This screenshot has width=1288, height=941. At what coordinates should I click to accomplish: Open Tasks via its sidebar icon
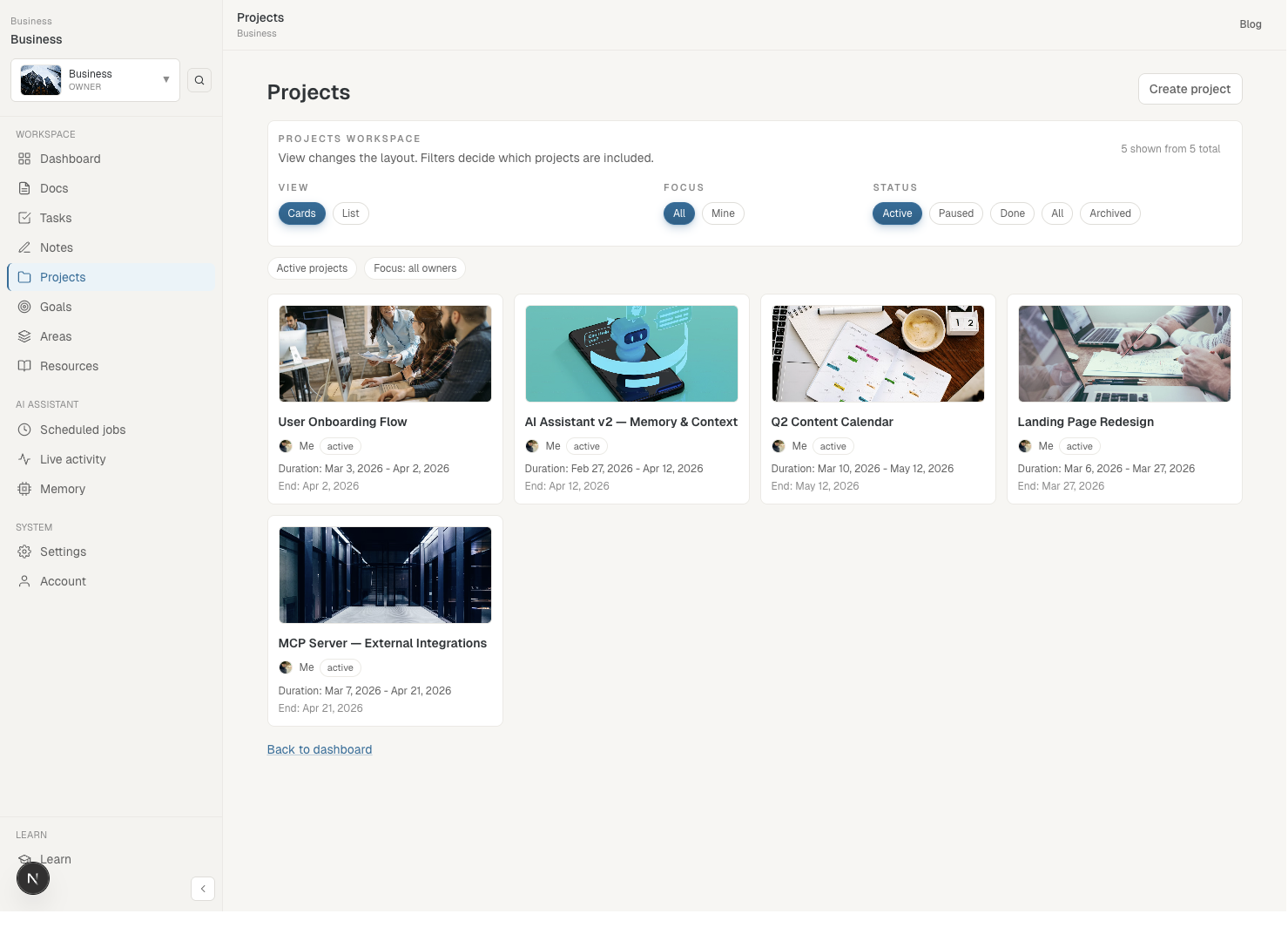click(26, 218)
